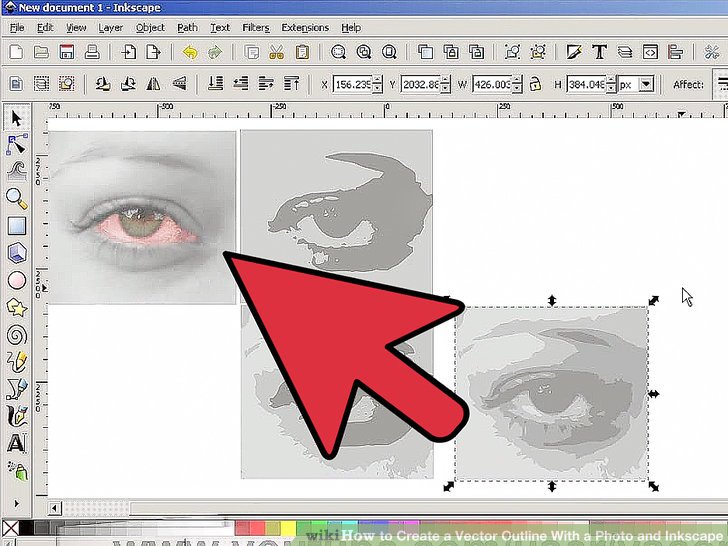
Task: Activate the Zoom magnifier tool
Action: point(17,199)
